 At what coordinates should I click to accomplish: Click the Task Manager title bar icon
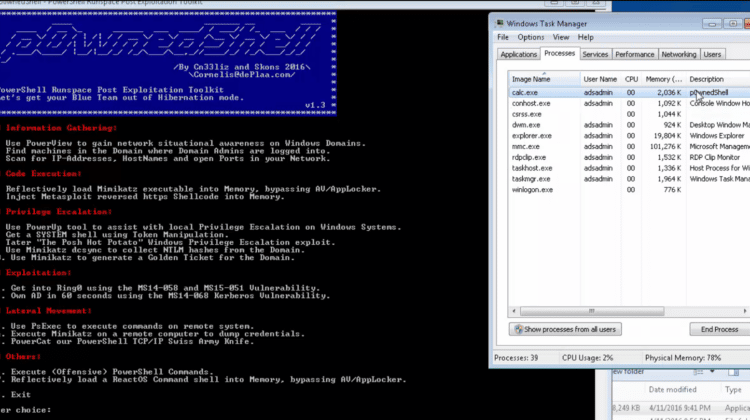pyautogui.click(x=499, y=23)
